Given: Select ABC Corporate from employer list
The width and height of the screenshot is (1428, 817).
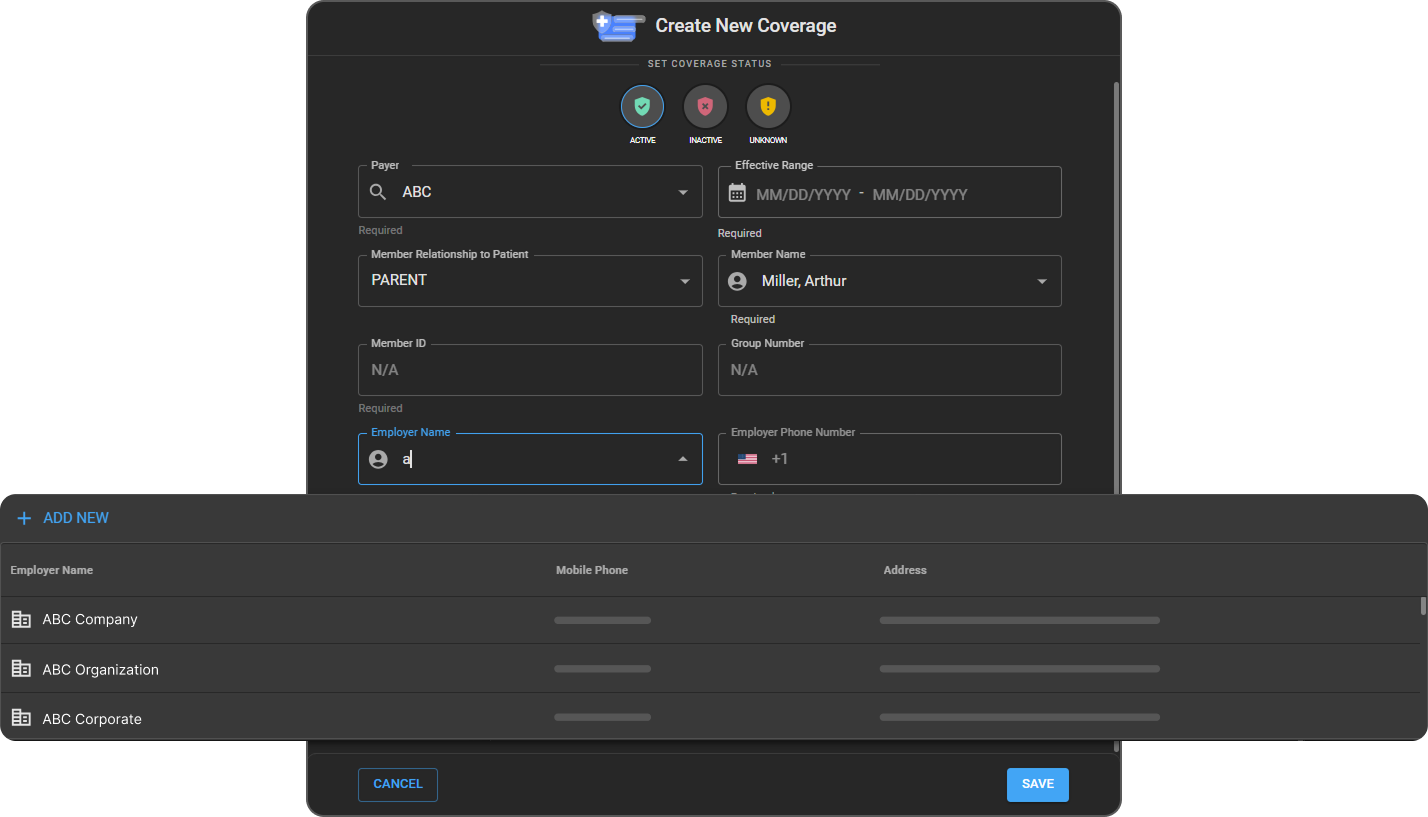Looking at the screenshot, I should pos(92,718).
